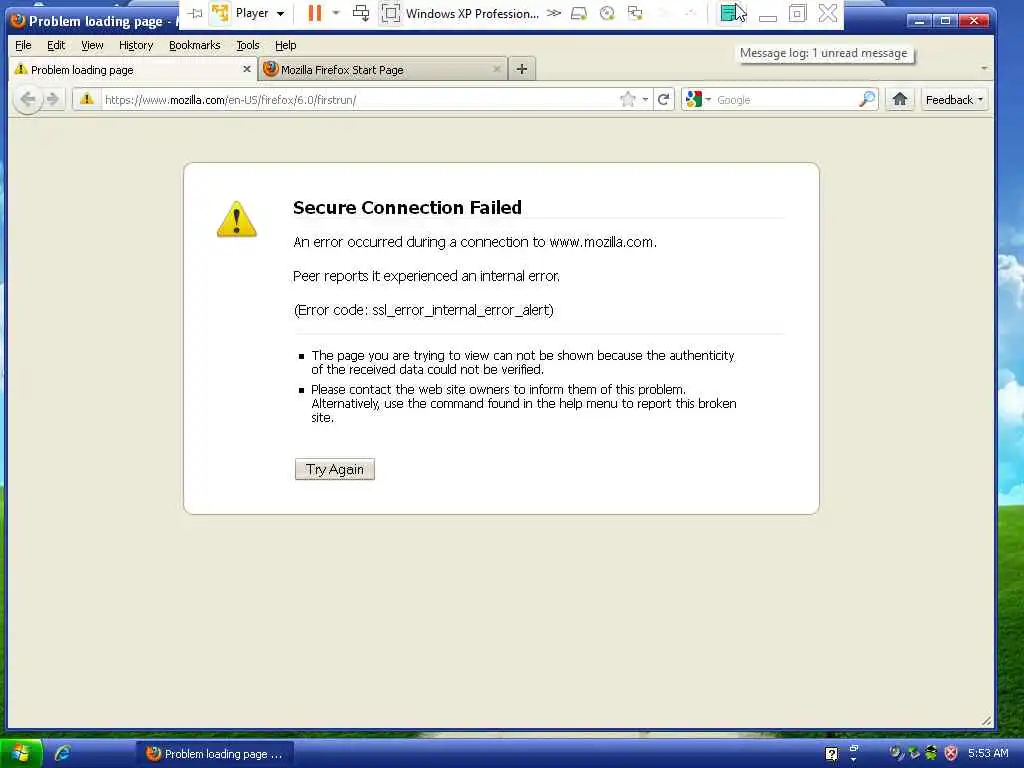1024x768 pixels.
Task: Click the 'Windows XP Profession...' VM title
Action: [x=472, y=14]
